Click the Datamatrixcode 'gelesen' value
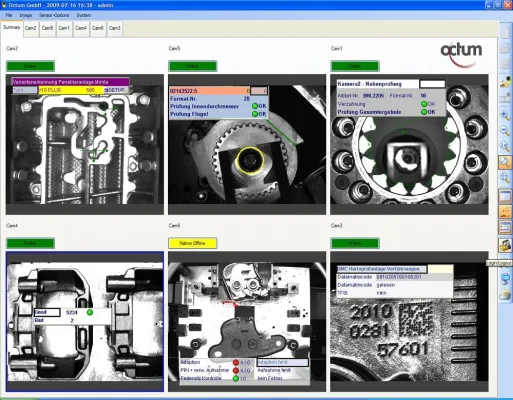The width and height of the screenshot is (513, 400). click(386, 285)
